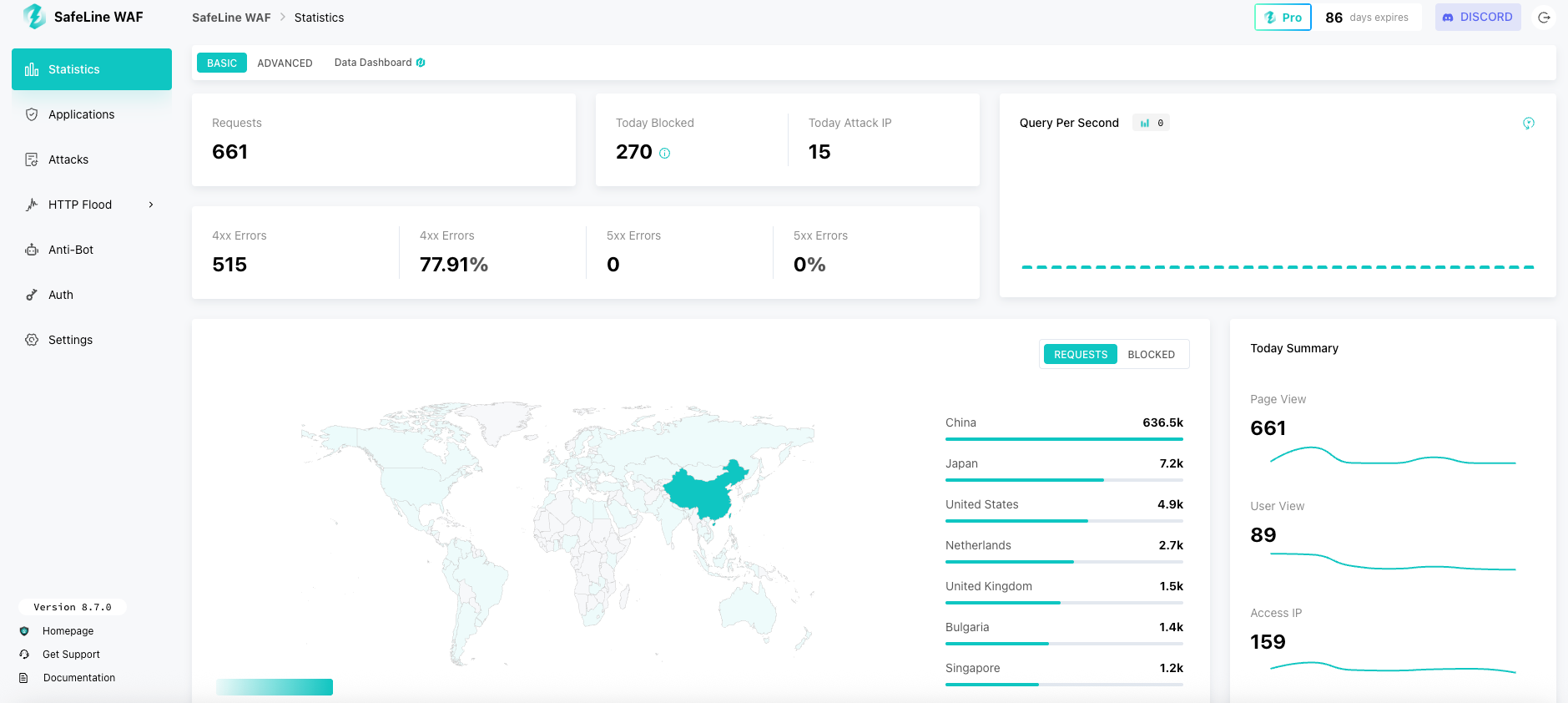Image resolution: width=1568 pixels, height=703 pixels.
Task: Open the Documentation link
Action: 79,678
